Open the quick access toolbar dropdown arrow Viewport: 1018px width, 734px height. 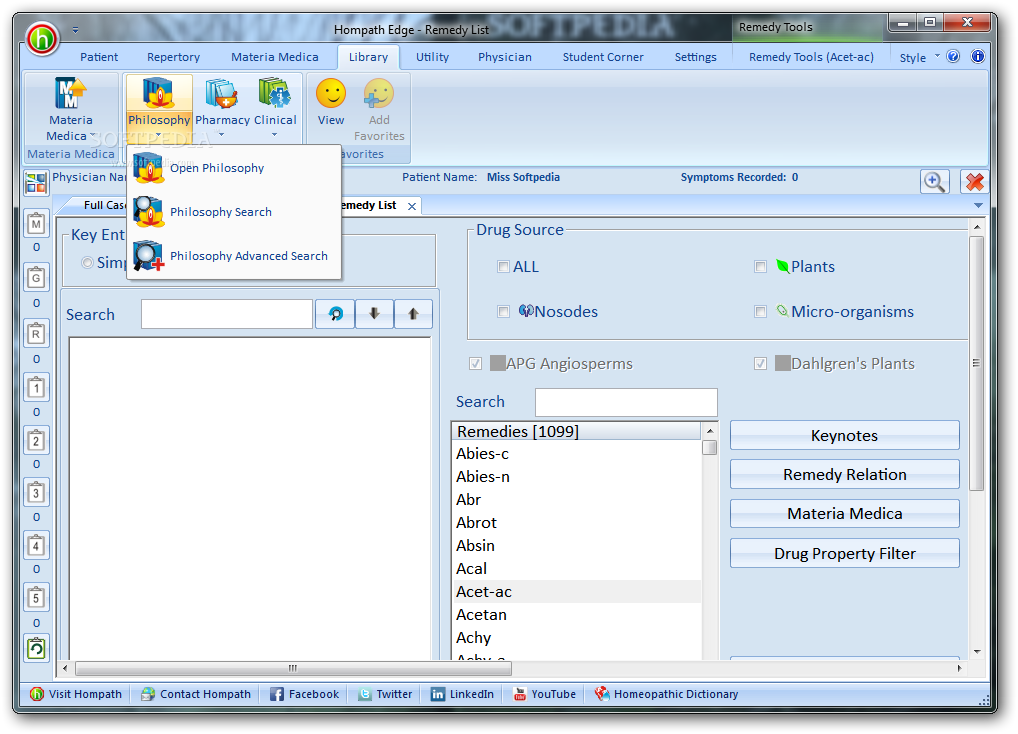coord(75,30)
